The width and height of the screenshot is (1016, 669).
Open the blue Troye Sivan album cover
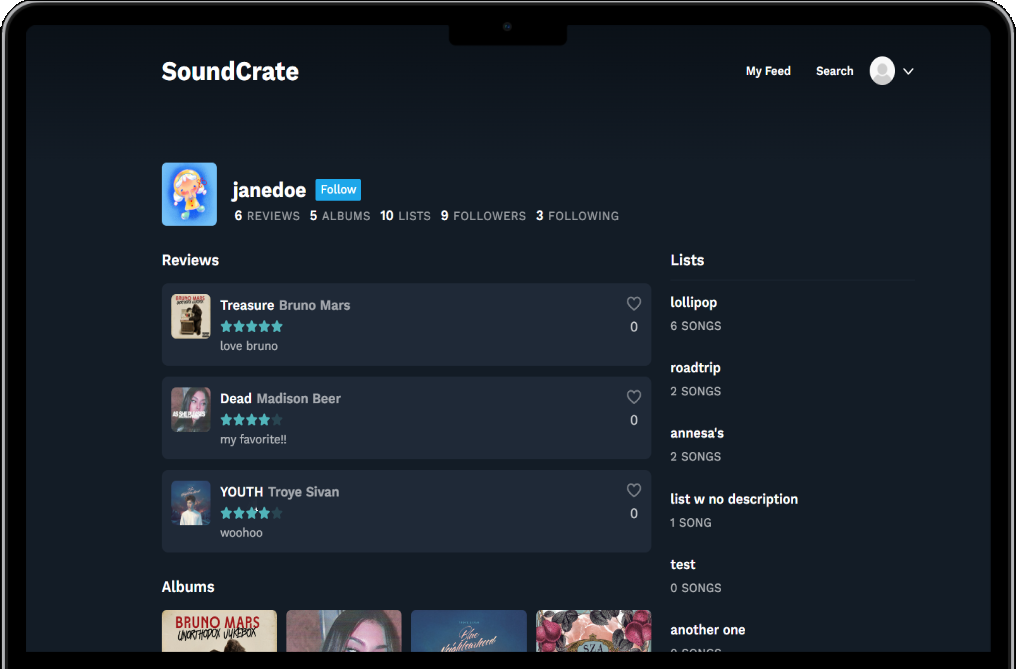click(x=469, y=631)
